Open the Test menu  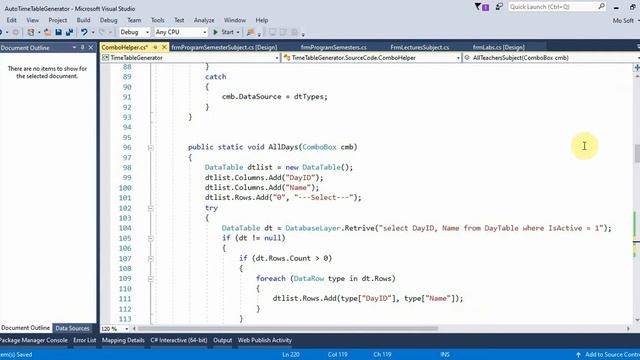[x=179, y=20]
